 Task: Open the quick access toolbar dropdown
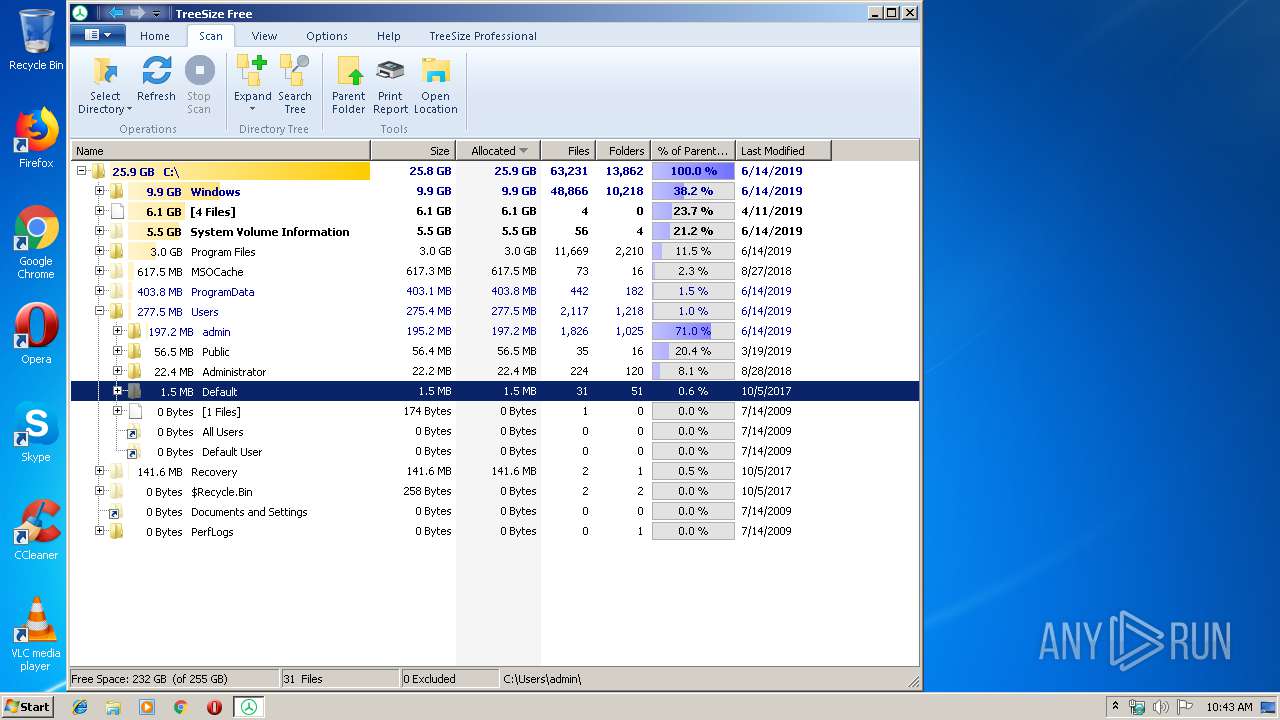157,14
